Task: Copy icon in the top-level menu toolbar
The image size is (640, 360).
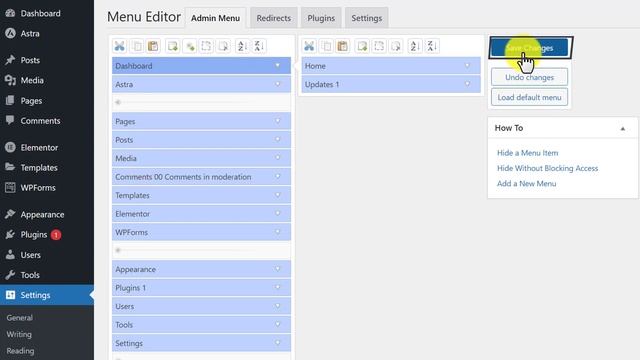Action: coord(137,46)
